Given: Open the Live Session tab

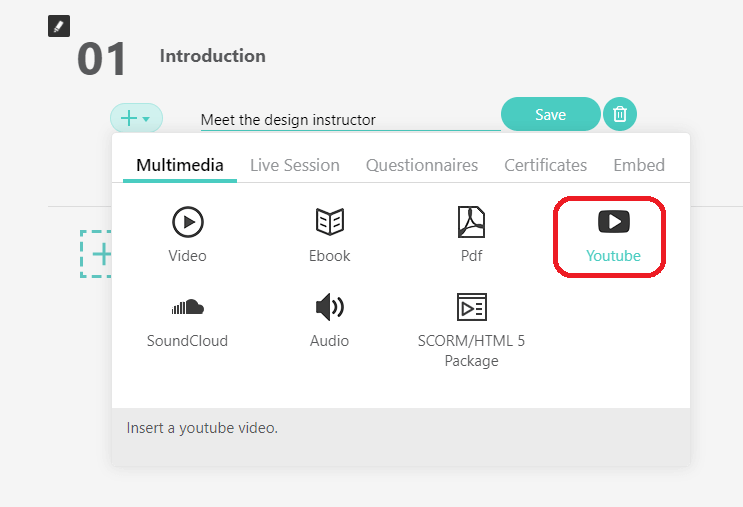Looking at the screenshot, I should pyautogui.click(x=295, y=165).
